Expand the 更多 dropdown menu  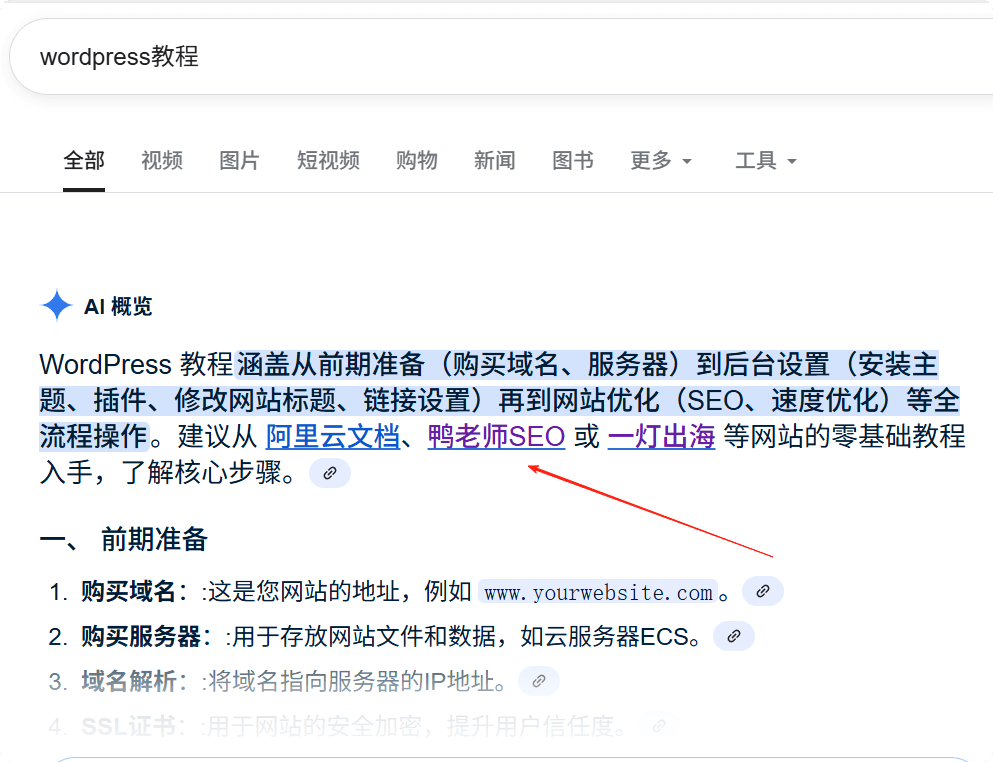[661, 161]
